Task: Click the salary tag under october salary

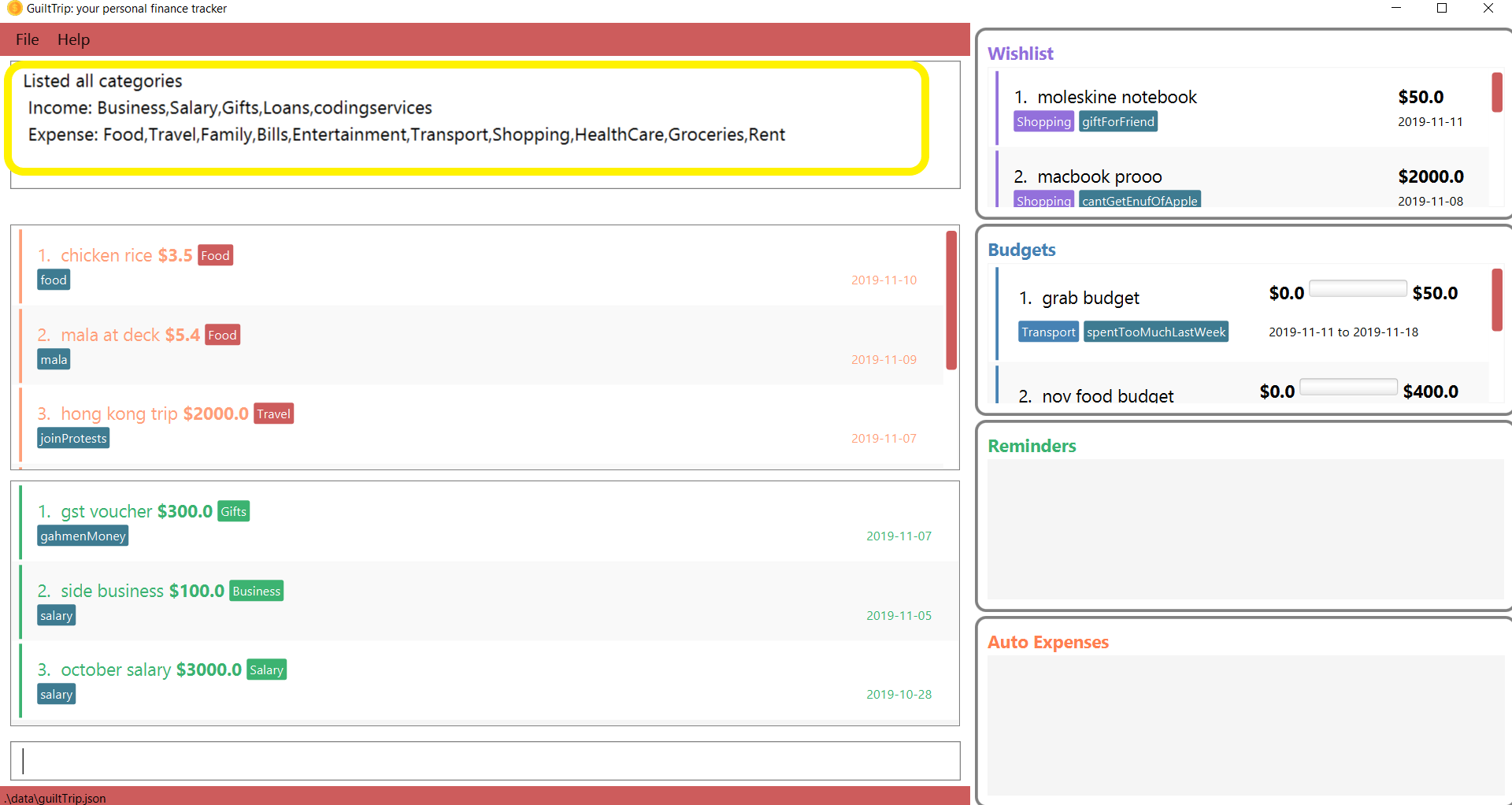Action: 56,694
